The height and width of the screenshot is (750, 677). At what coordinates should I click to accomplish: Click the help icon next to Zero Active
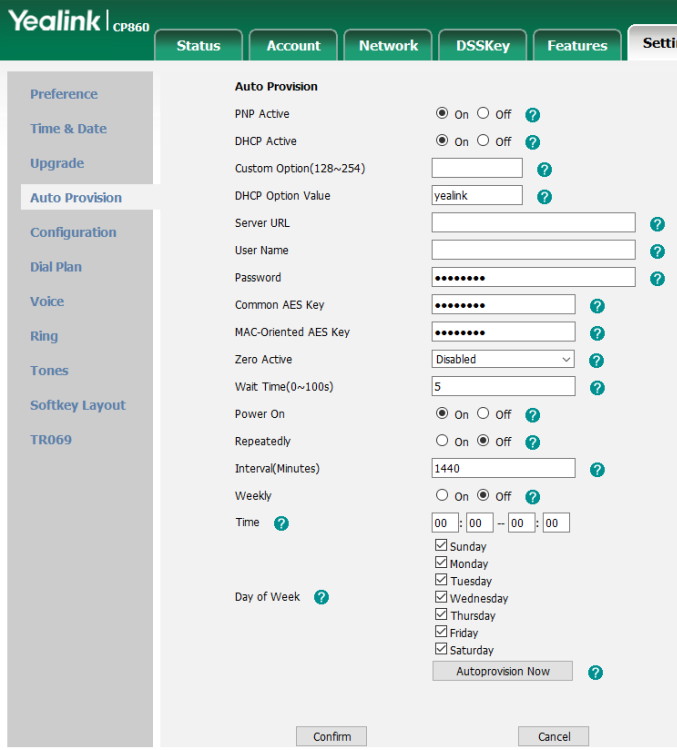(x=596, y=361)
